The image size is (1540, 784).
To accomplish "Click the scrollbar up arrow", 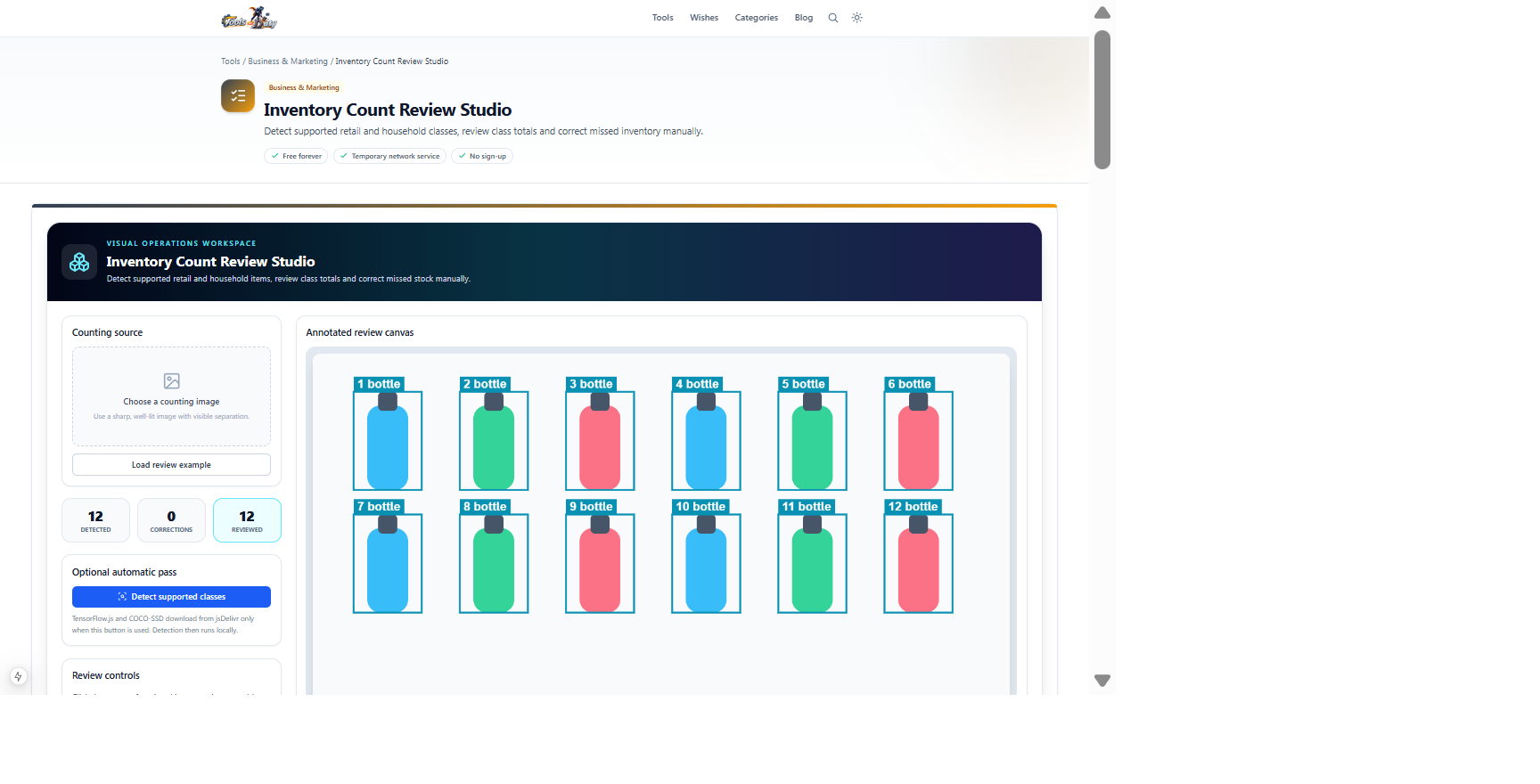I will 1102,12.
